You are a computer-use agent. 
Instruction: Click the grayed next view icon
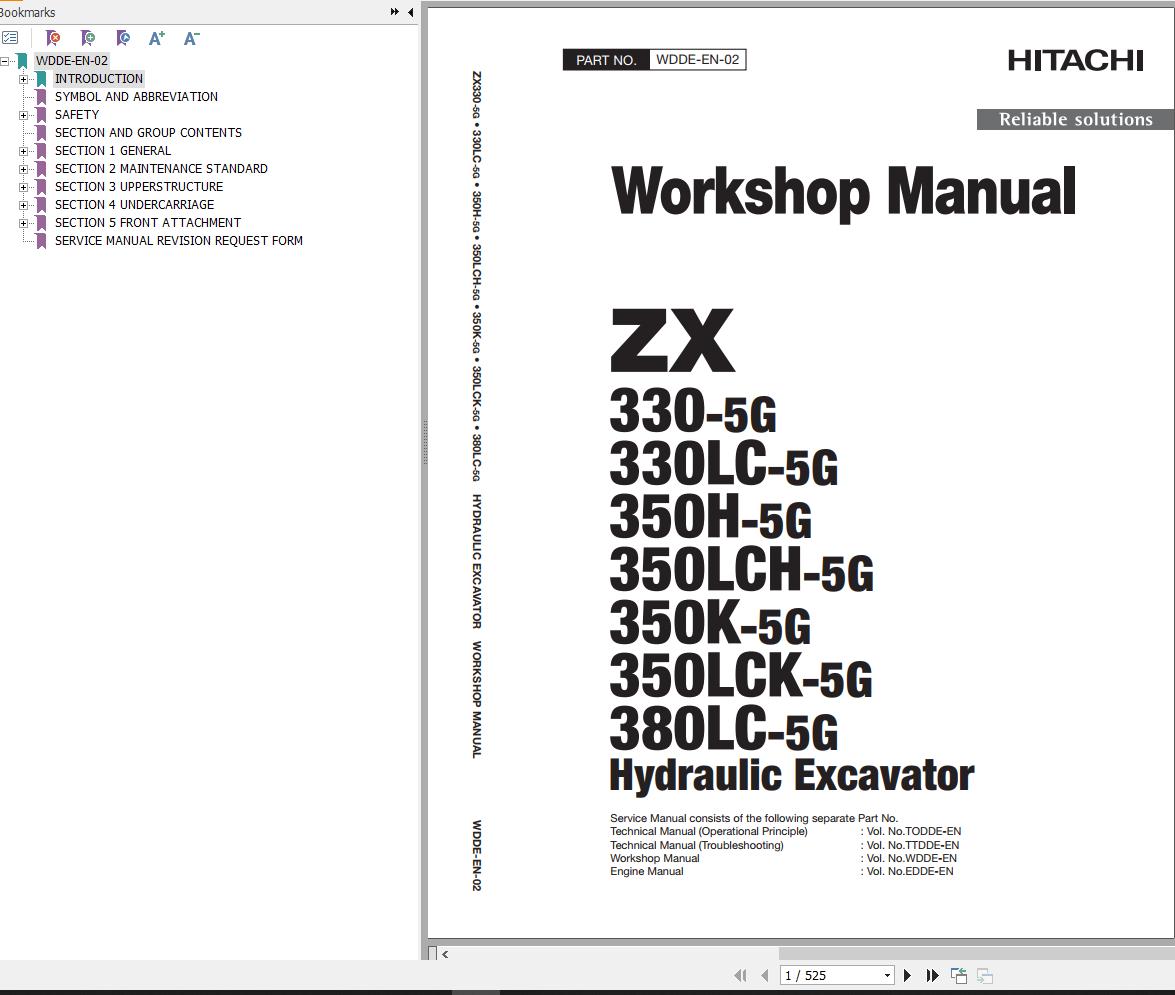(x=985, y=976)
